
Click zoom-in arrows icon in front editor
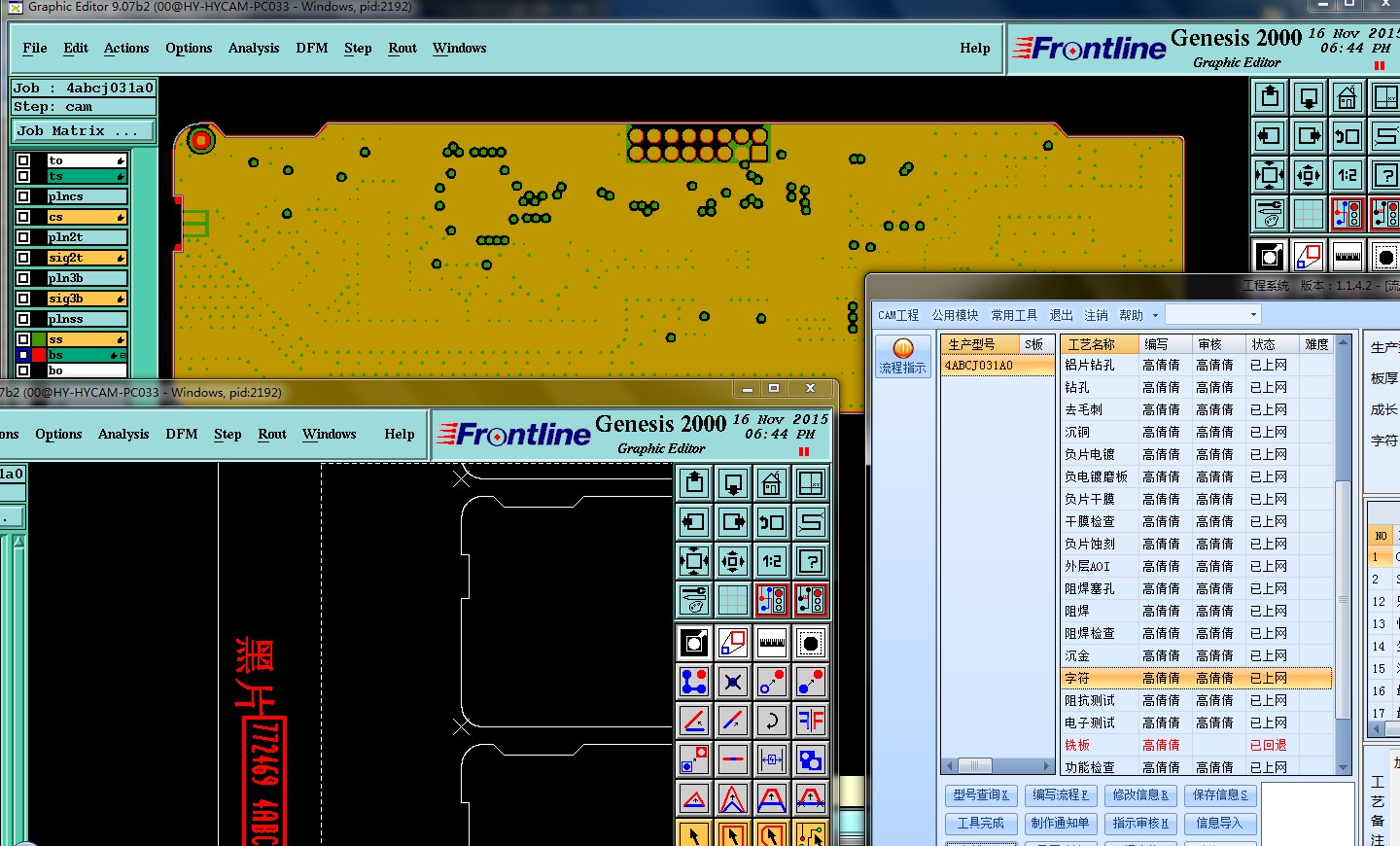click(x=694, y=561)
